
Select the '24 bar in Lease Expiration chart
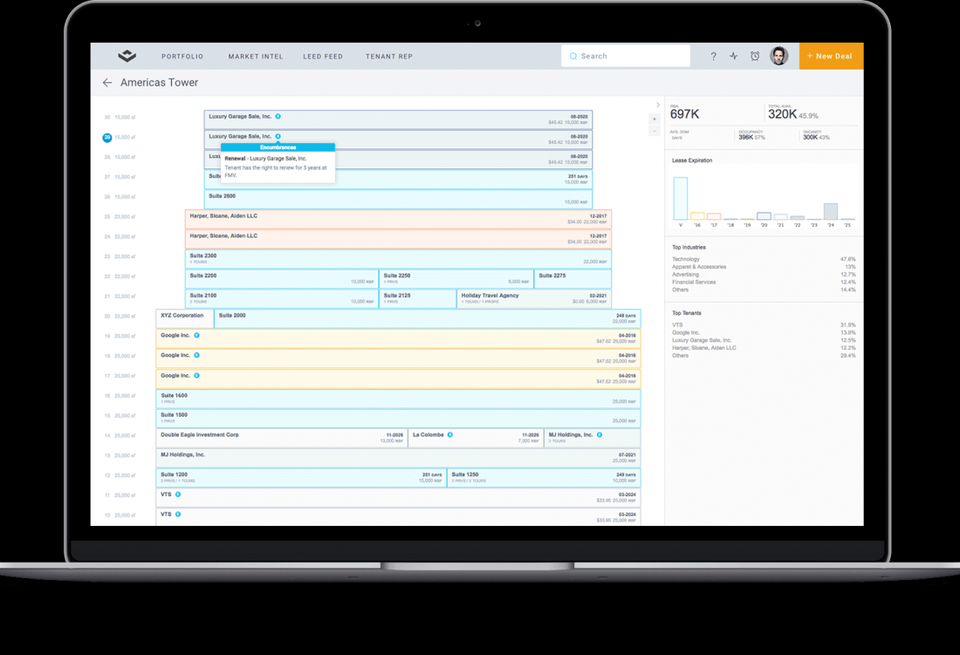[830, 212]
